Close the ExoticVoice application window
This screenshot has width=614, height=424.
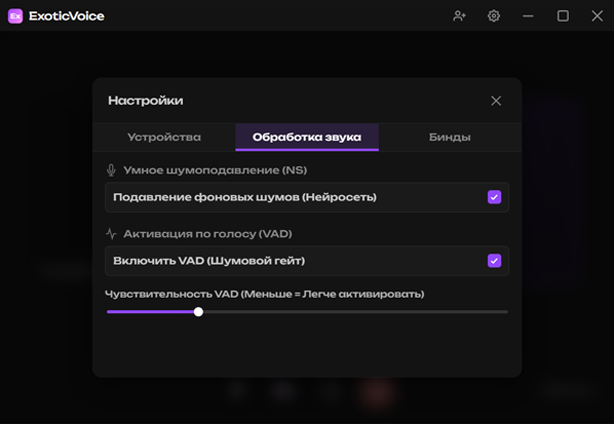point(597,16)
